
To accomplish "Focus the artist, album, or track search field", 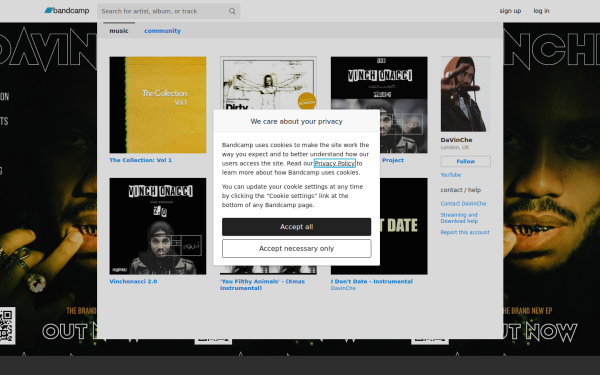I will tap(168, 11).
